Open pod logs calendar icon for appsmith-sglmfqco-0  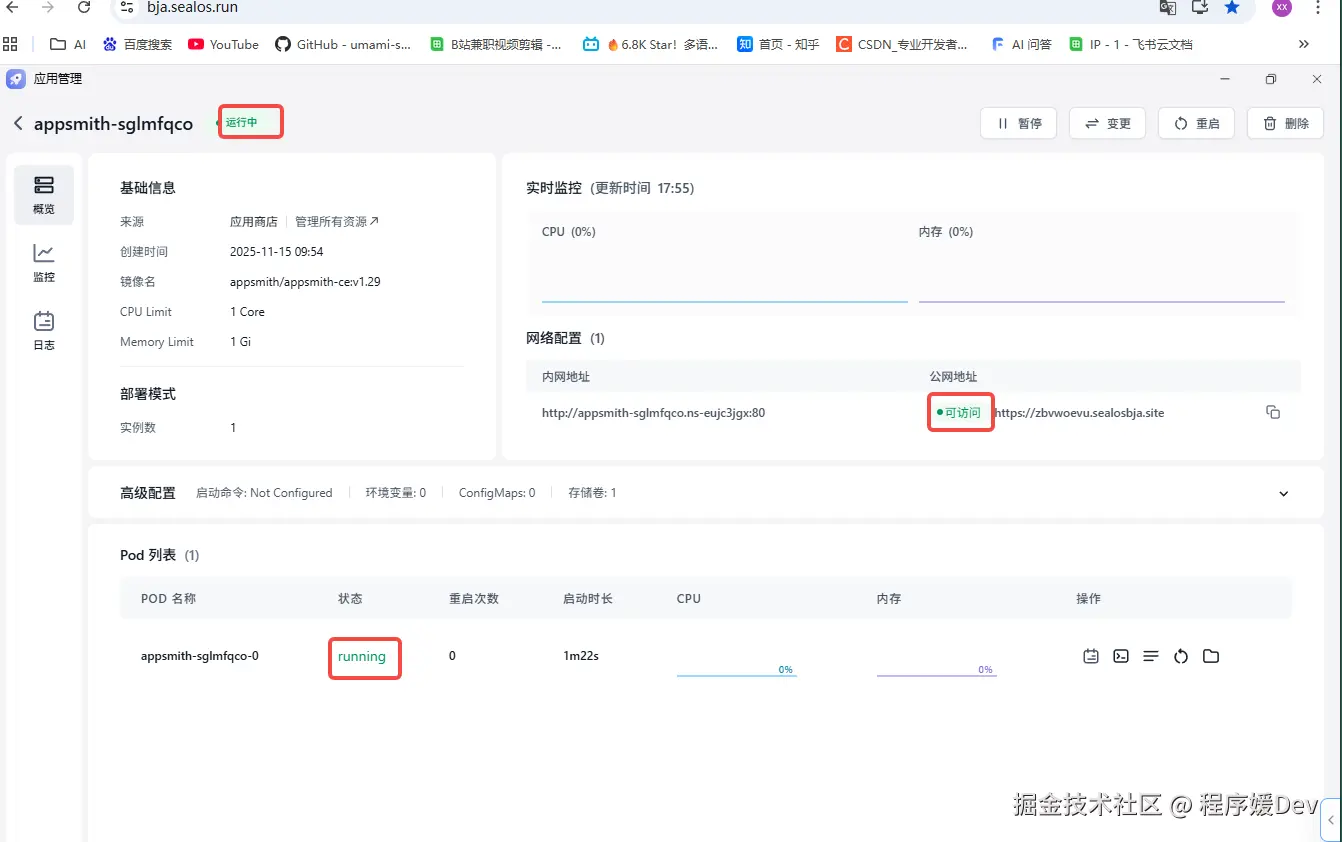click(x=1091, y=656)
